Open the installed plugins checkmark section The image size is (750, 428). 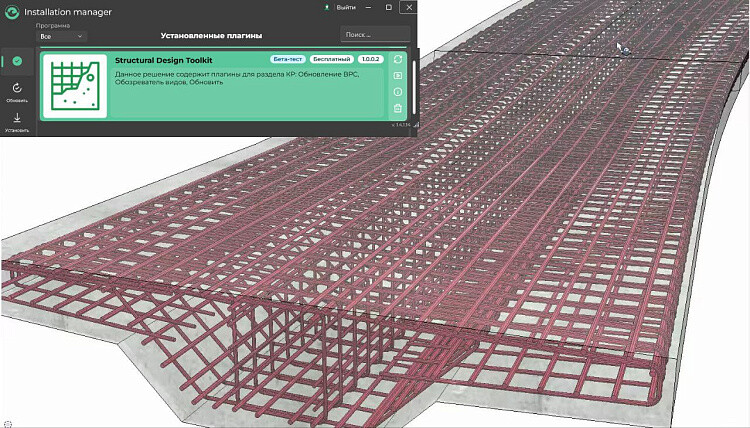click(15, 61)
